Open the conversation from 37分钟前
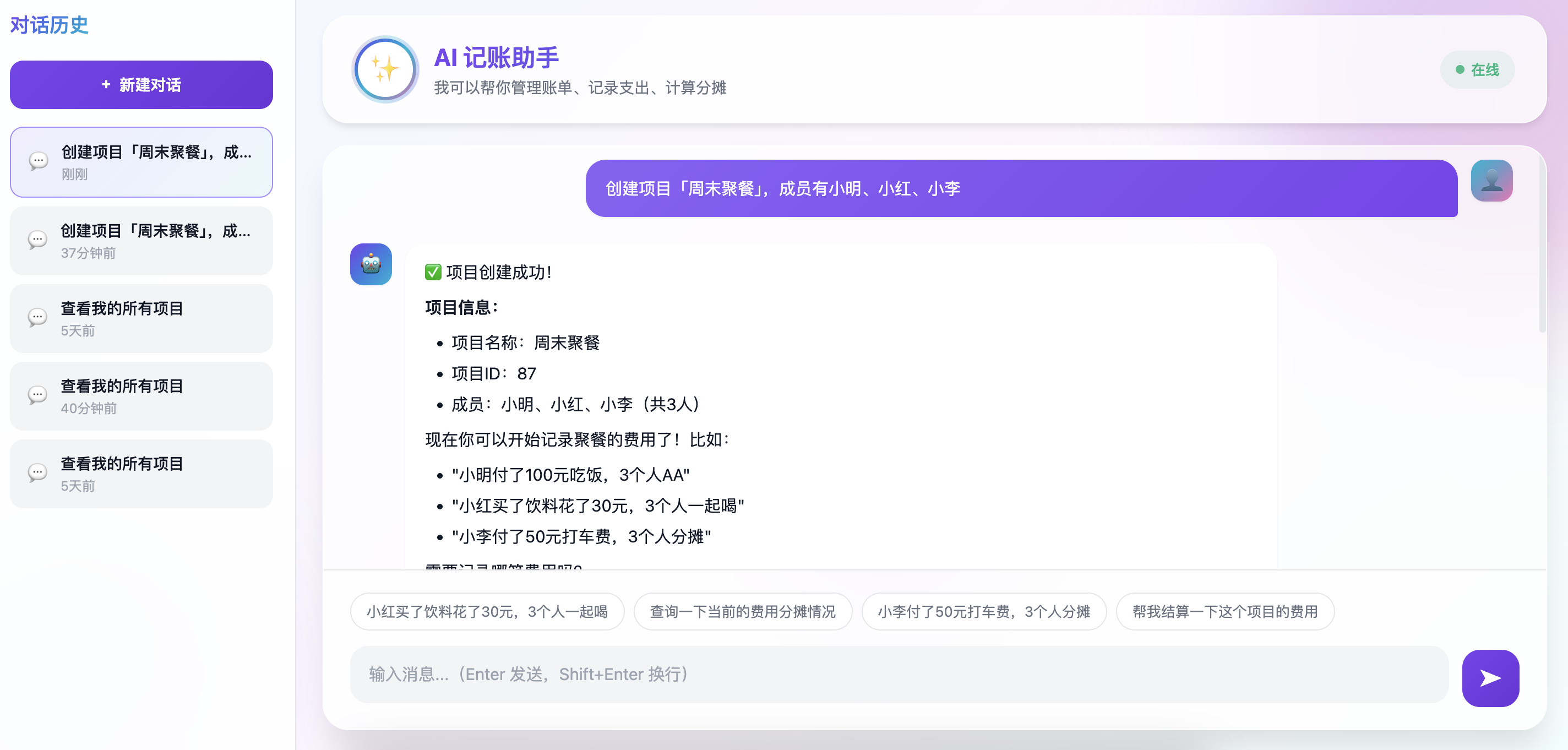1568x750 pixels. pos(141,241)
